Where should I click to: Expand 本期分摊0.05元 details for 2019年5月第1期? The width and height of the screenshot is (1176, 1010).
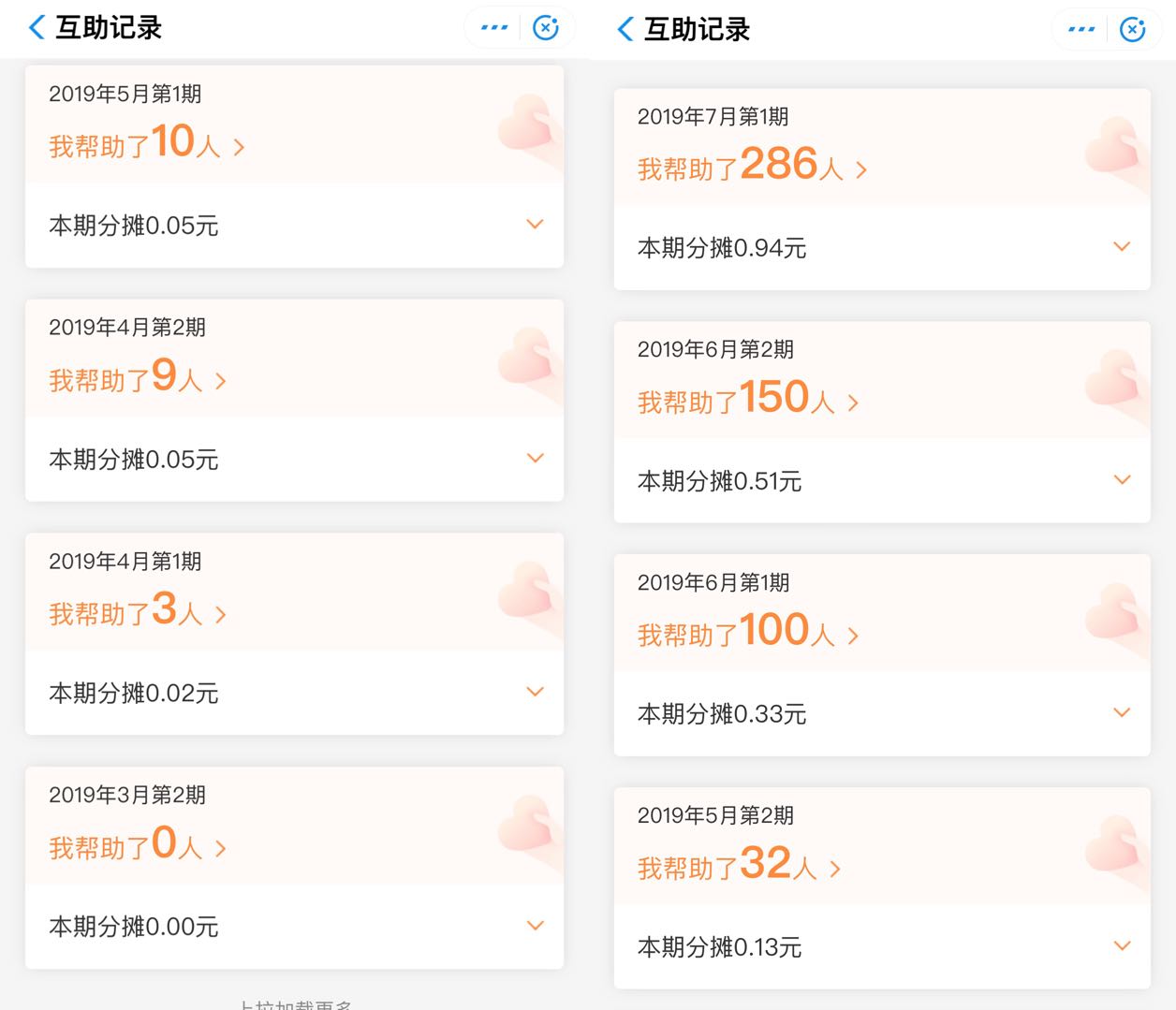pyautogui.click(x=535, y=225)
